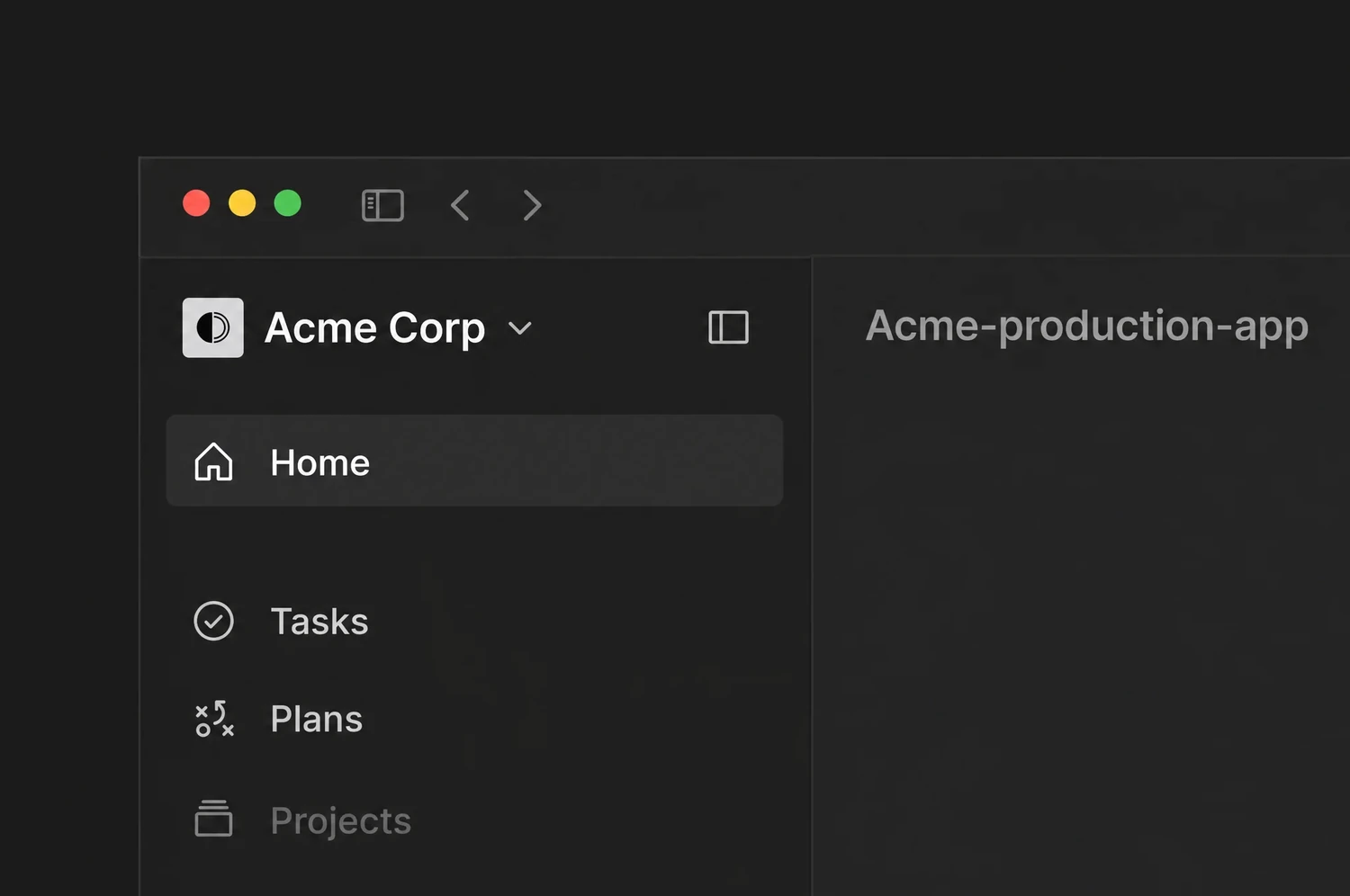Toggle sidebar using the title bar sidebar icon
The width and height of the screenshot is (1350, 896).
(x=382, y=205)
